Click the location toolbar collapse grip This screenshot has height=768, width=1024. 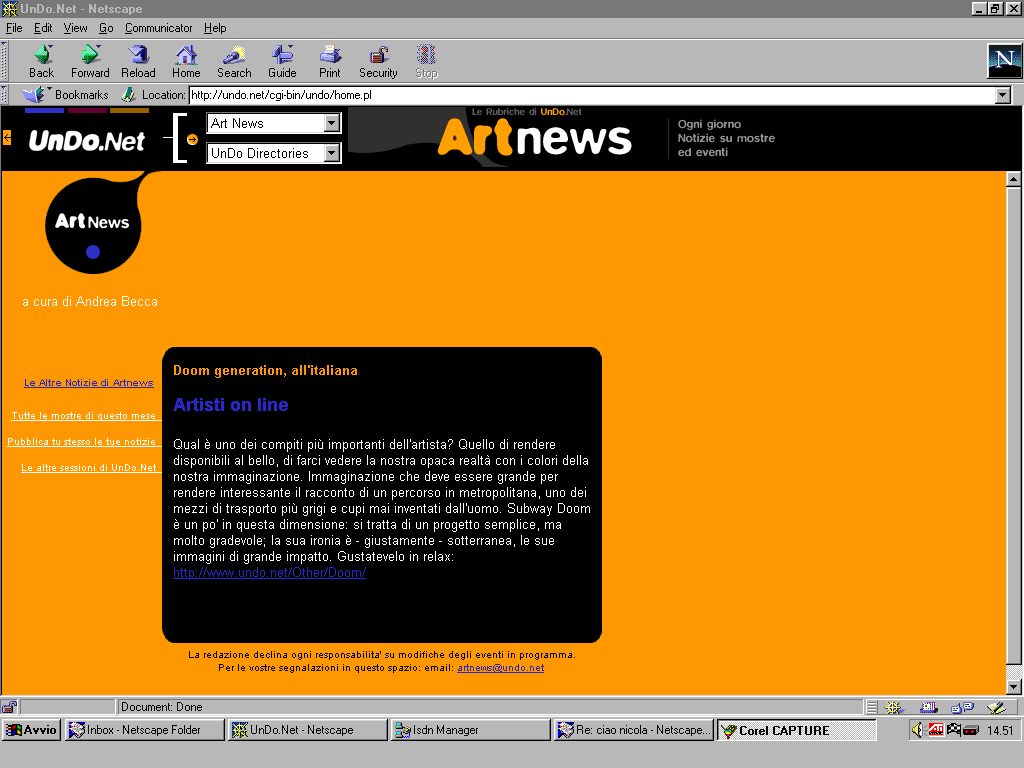4,95
